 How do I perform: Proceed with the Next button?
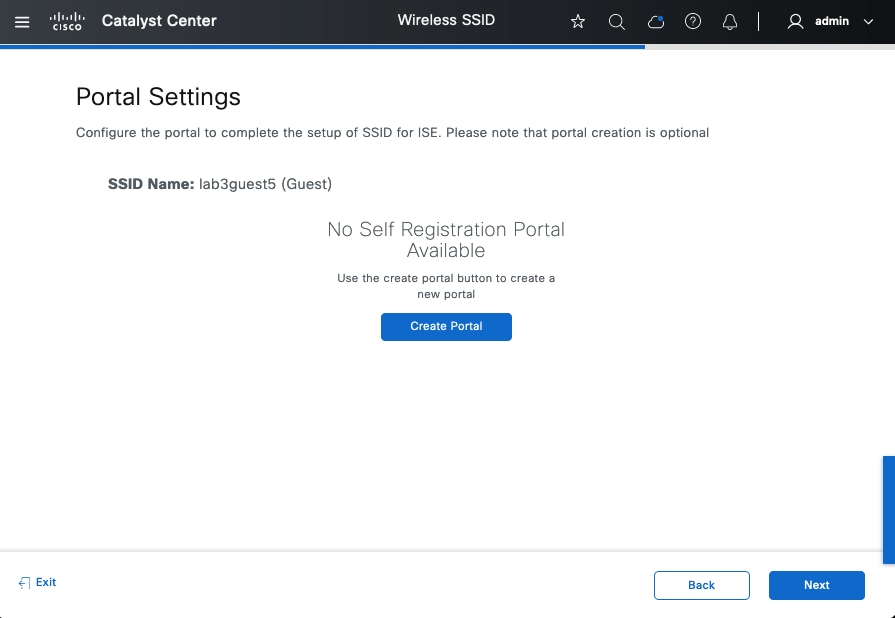[816, 585]
